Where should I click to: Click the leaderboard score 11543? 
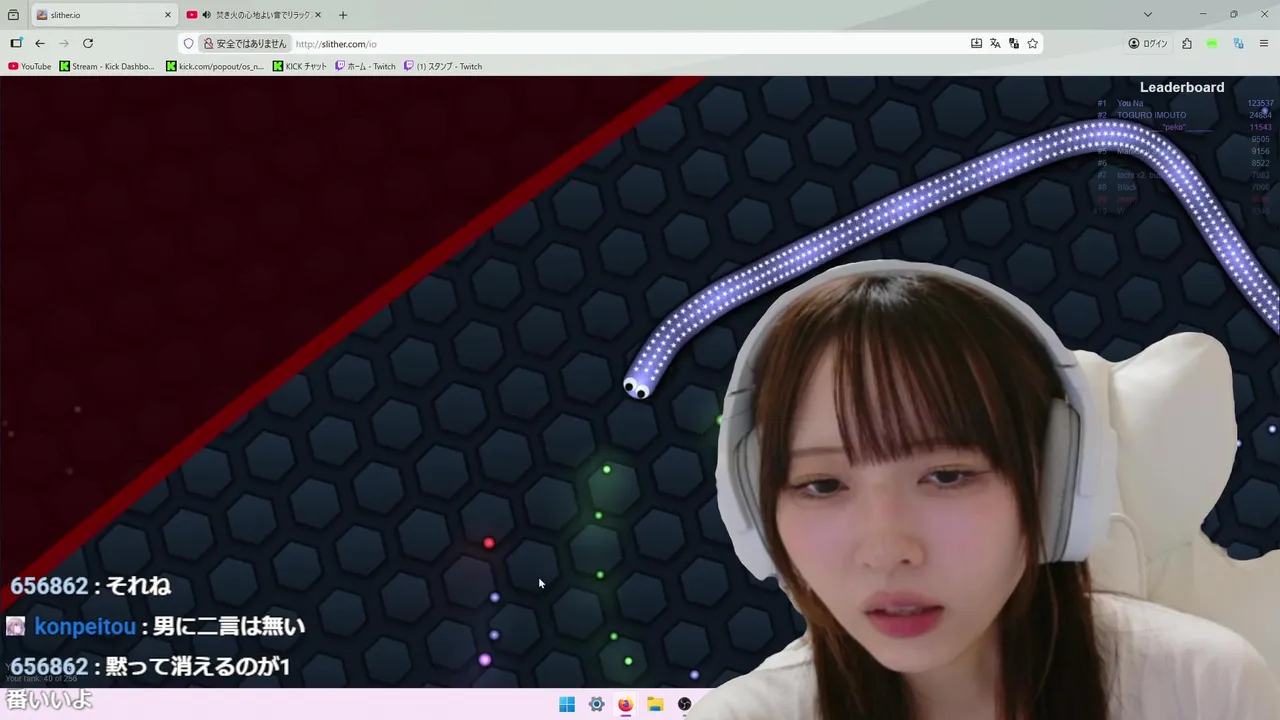pyautogui.click(x=1261, y=127)
